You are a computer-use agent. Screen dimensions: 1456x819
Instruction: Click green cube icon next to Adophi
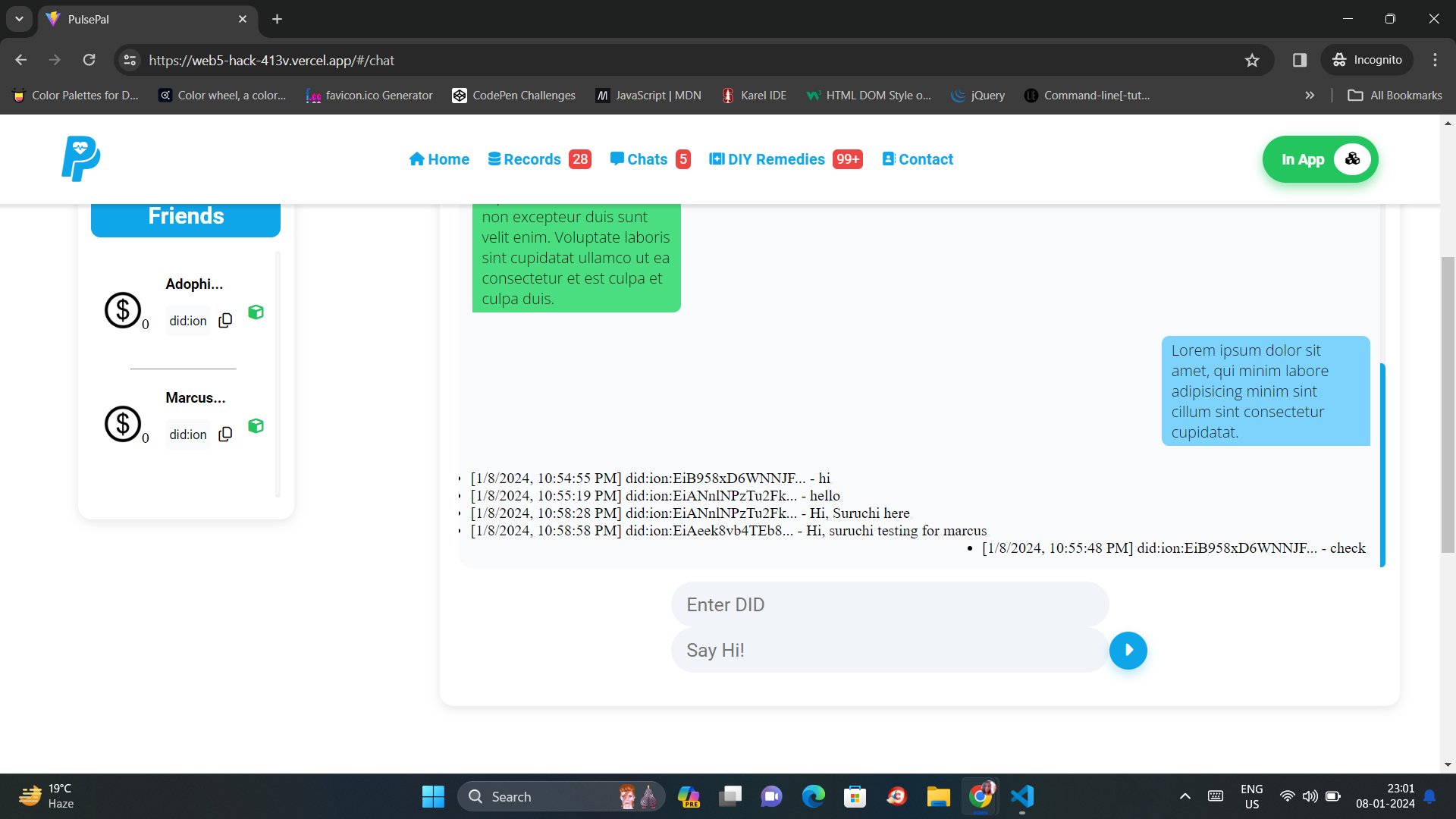pyautogui.click(x=256, y=312)
